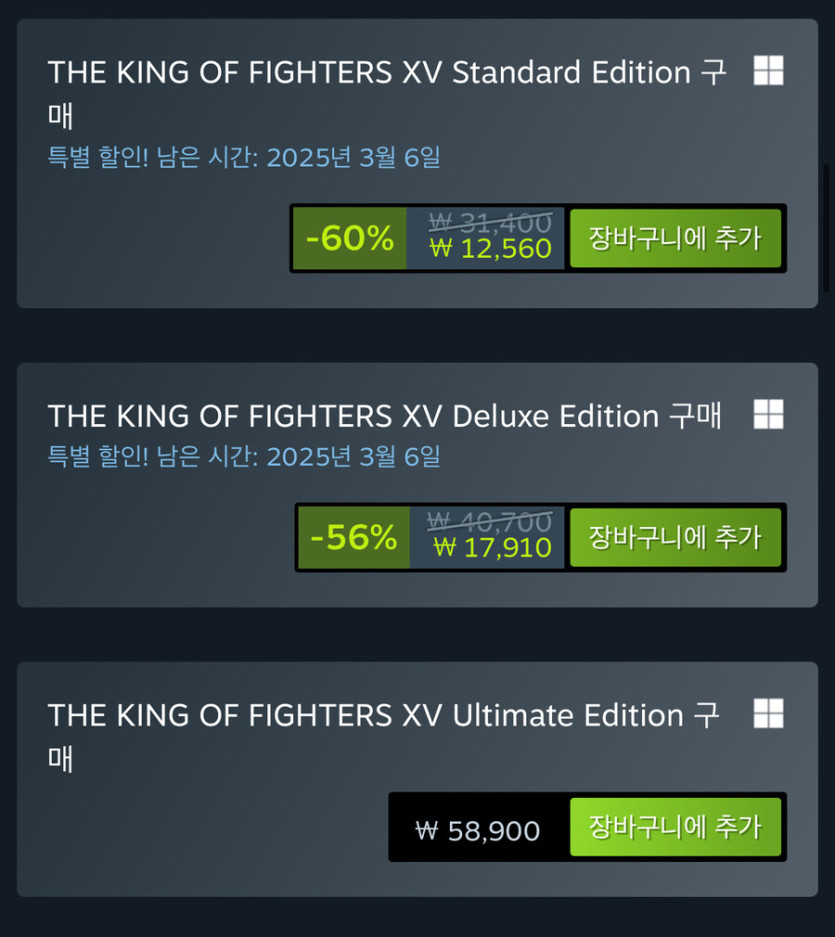This screenshot has width=835, height=937.
Task: Click Windows platform icon for Standard Edition
Action: coord(768,71)
